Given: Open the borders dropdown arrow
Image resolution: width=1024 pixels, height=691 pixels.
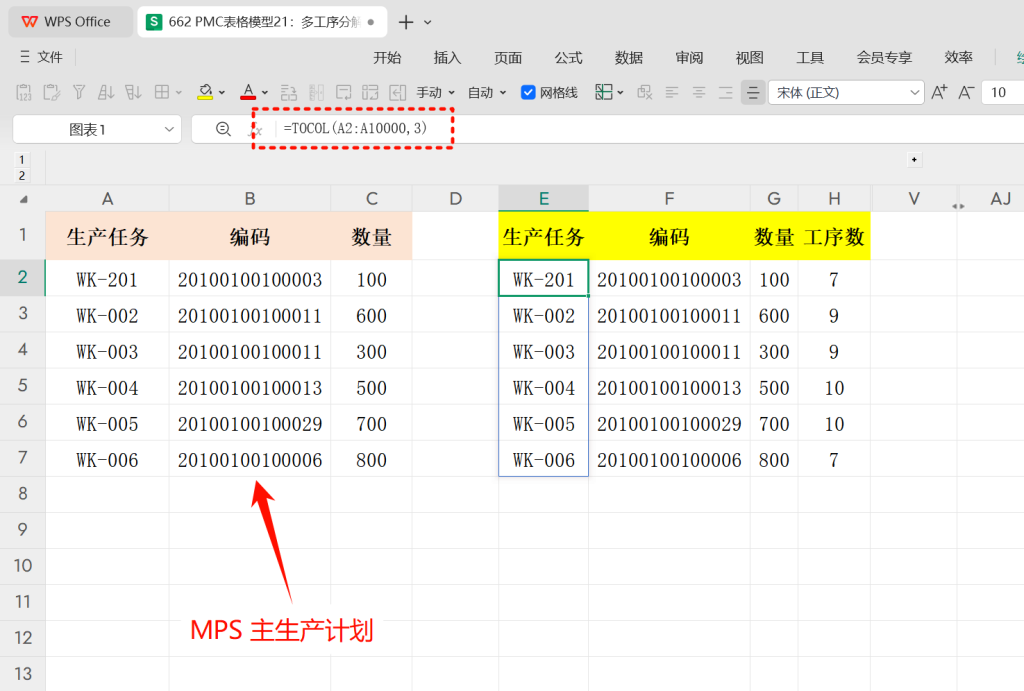Looking at the screenshot, I should click(178, 93).
